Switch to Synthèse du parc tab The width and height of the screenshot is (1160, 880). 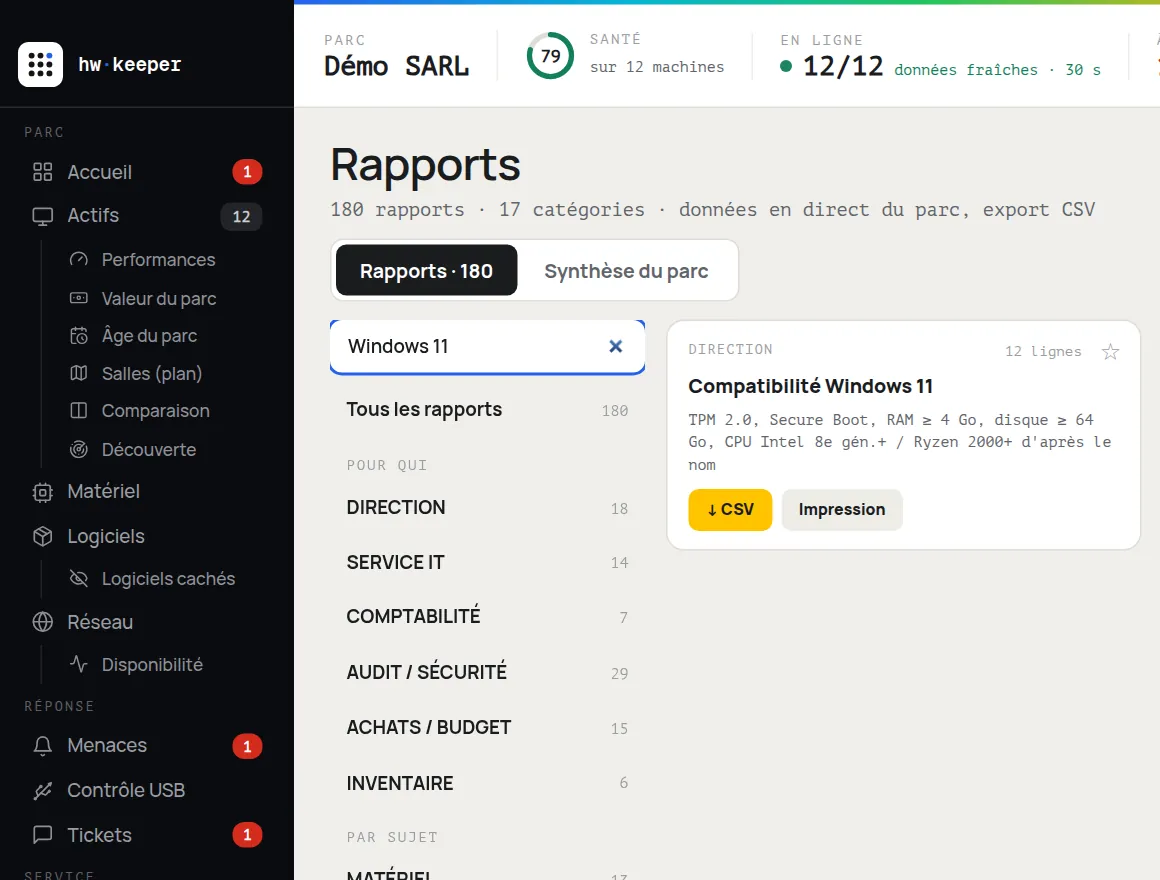pyautogui.click(x=627, y=271)
